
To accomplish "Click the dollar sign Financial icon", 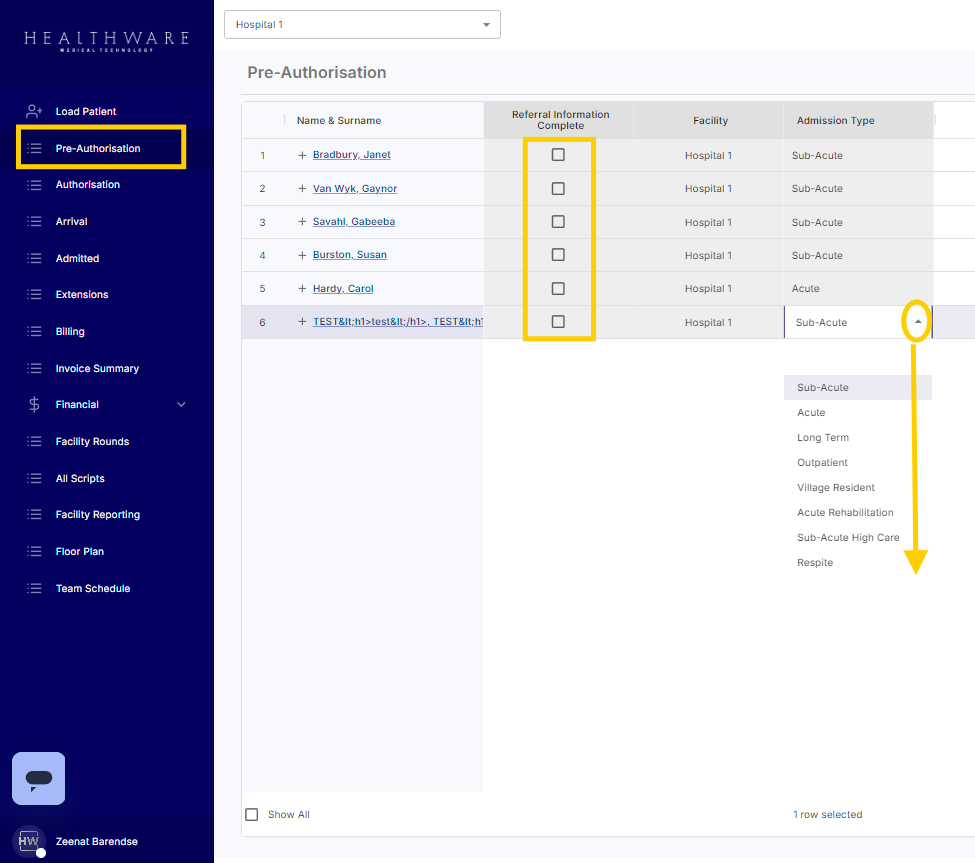I will [34, 405].
